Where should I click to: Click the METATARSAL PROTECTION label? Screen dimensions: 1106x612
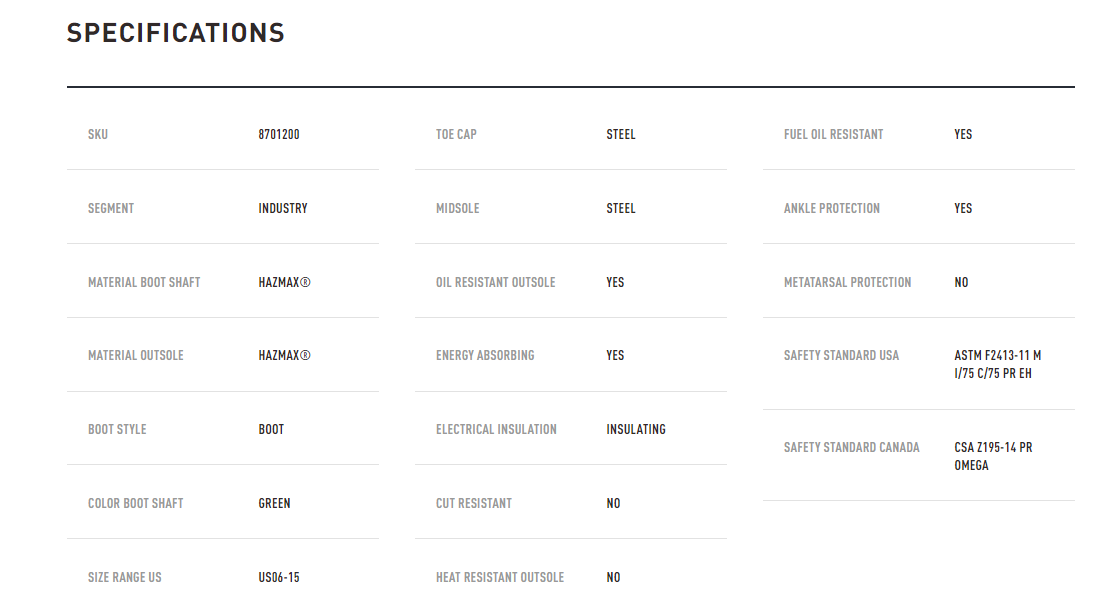847,283
